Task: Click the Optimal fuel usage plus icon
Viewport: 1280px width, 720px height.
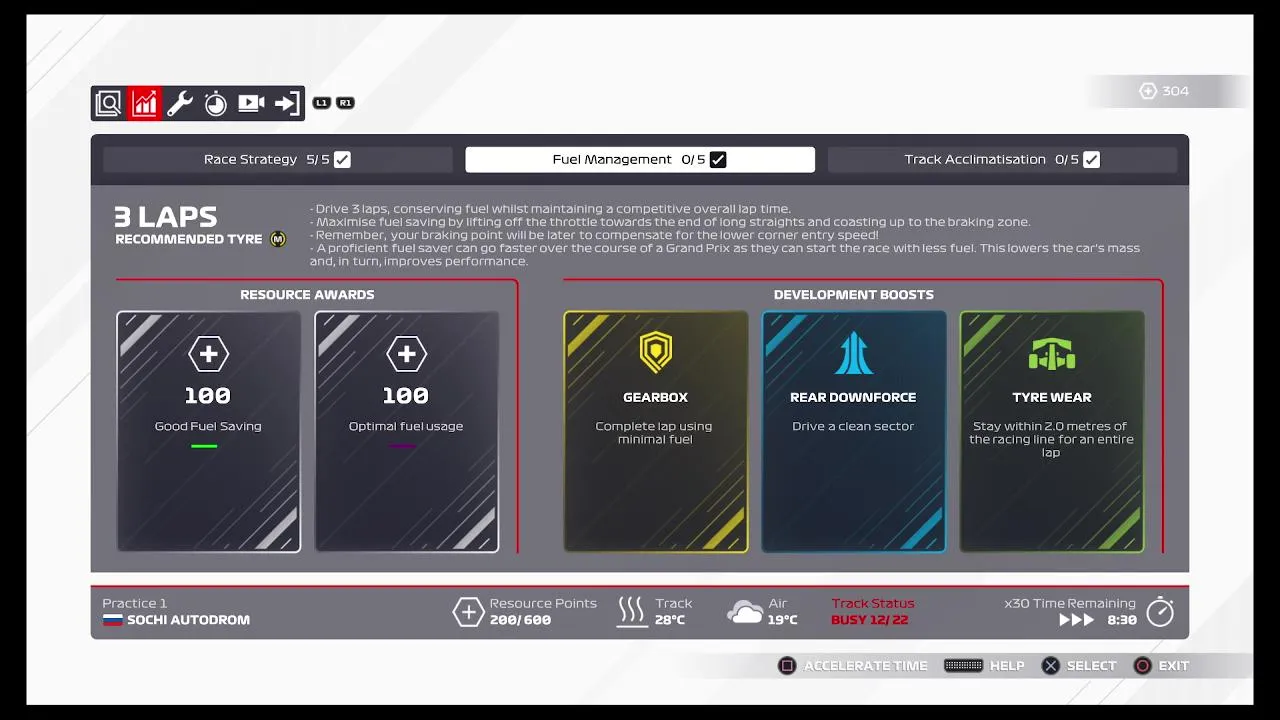Action: (x=406, y=354)
